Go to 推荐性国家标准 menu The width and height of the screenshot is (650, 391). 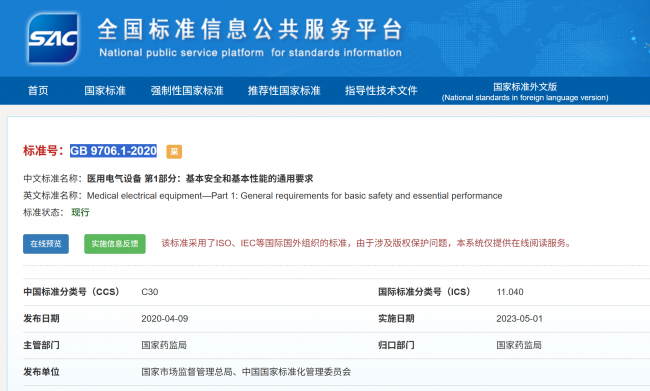click(x=284, y=90)
